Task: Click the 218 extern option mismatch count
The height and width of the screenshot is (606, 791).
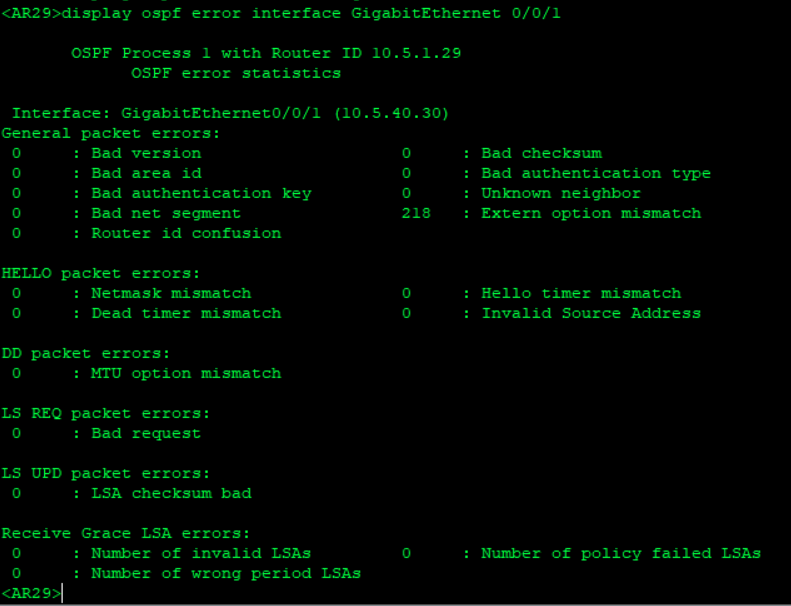Action: click(x=416, y=213)
